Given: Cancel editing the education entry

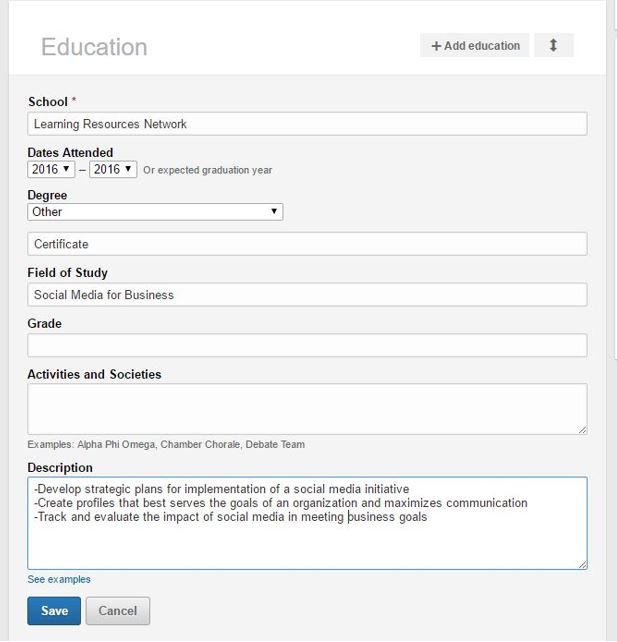Looking at the screenshot, I should [118, 611].
